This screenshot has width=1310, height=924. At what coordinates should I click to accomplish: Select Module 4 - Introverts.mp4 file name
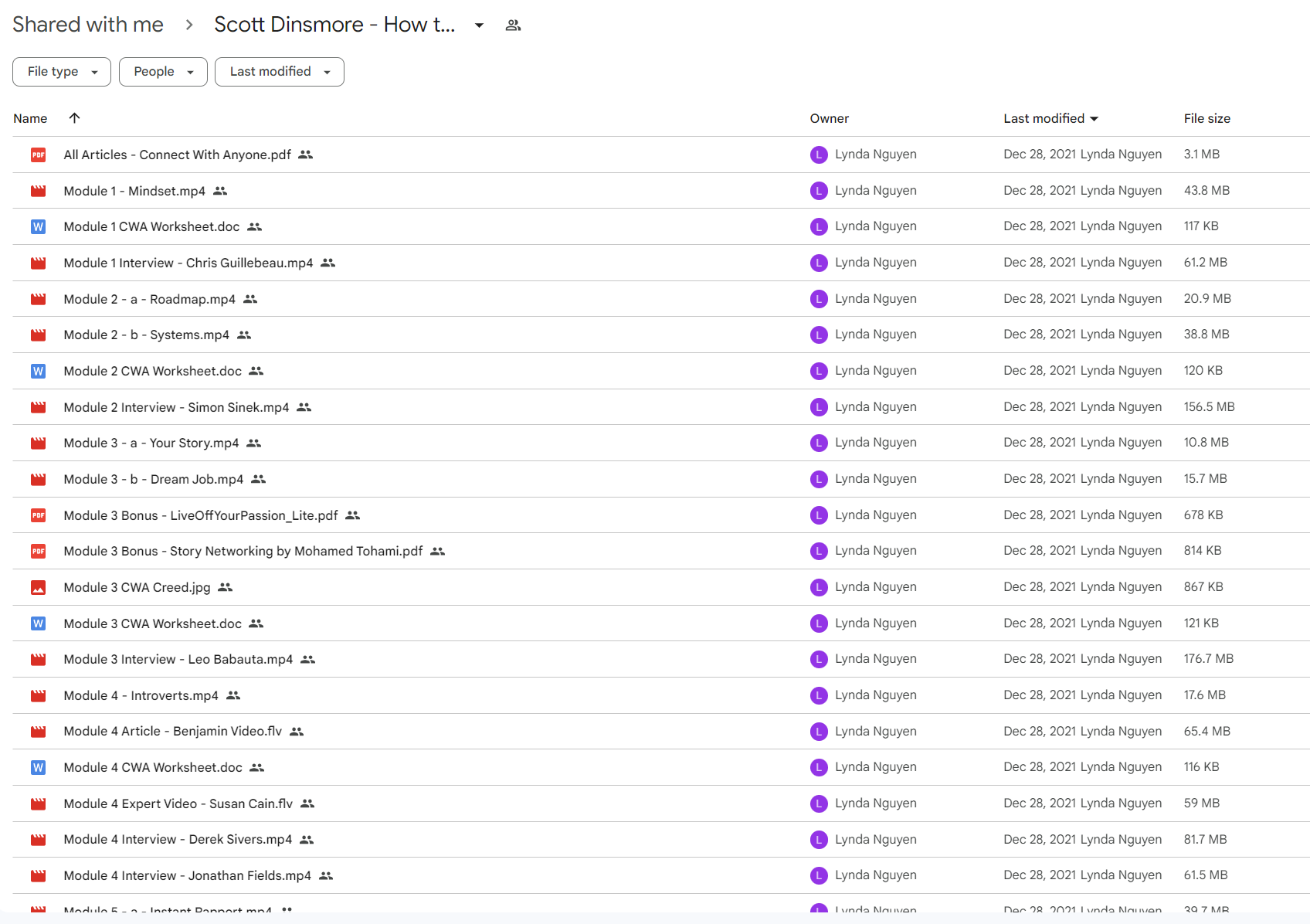141,695
